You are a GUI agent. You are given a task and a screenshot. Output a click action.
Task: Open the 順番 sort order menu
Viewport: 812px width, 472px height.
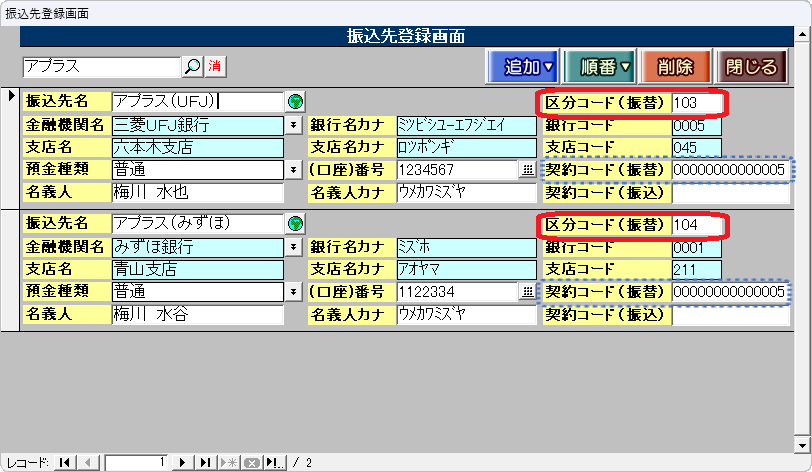tap(597, 67)
